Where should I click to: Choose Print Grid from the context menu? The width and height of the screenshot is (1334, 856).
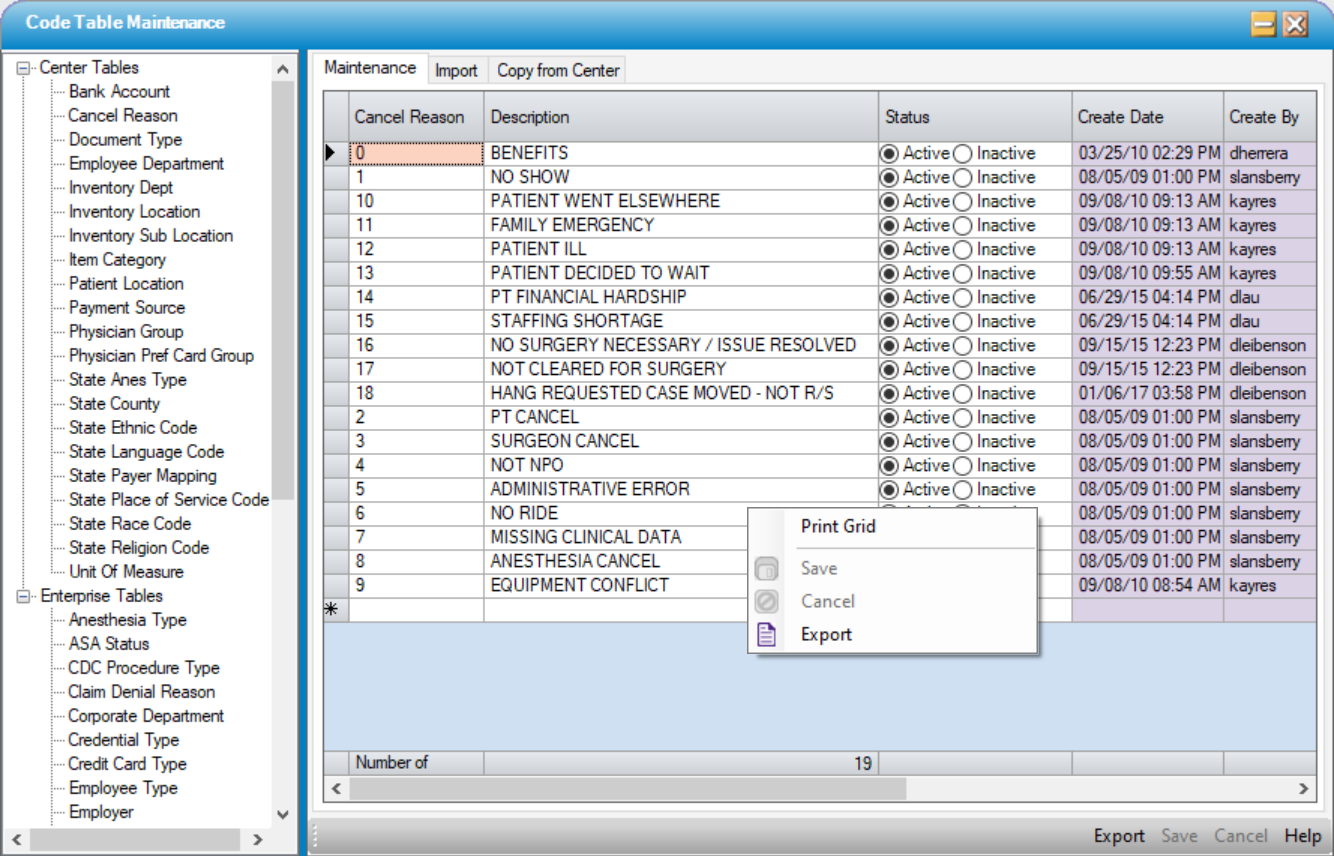(x=837, y=527)
